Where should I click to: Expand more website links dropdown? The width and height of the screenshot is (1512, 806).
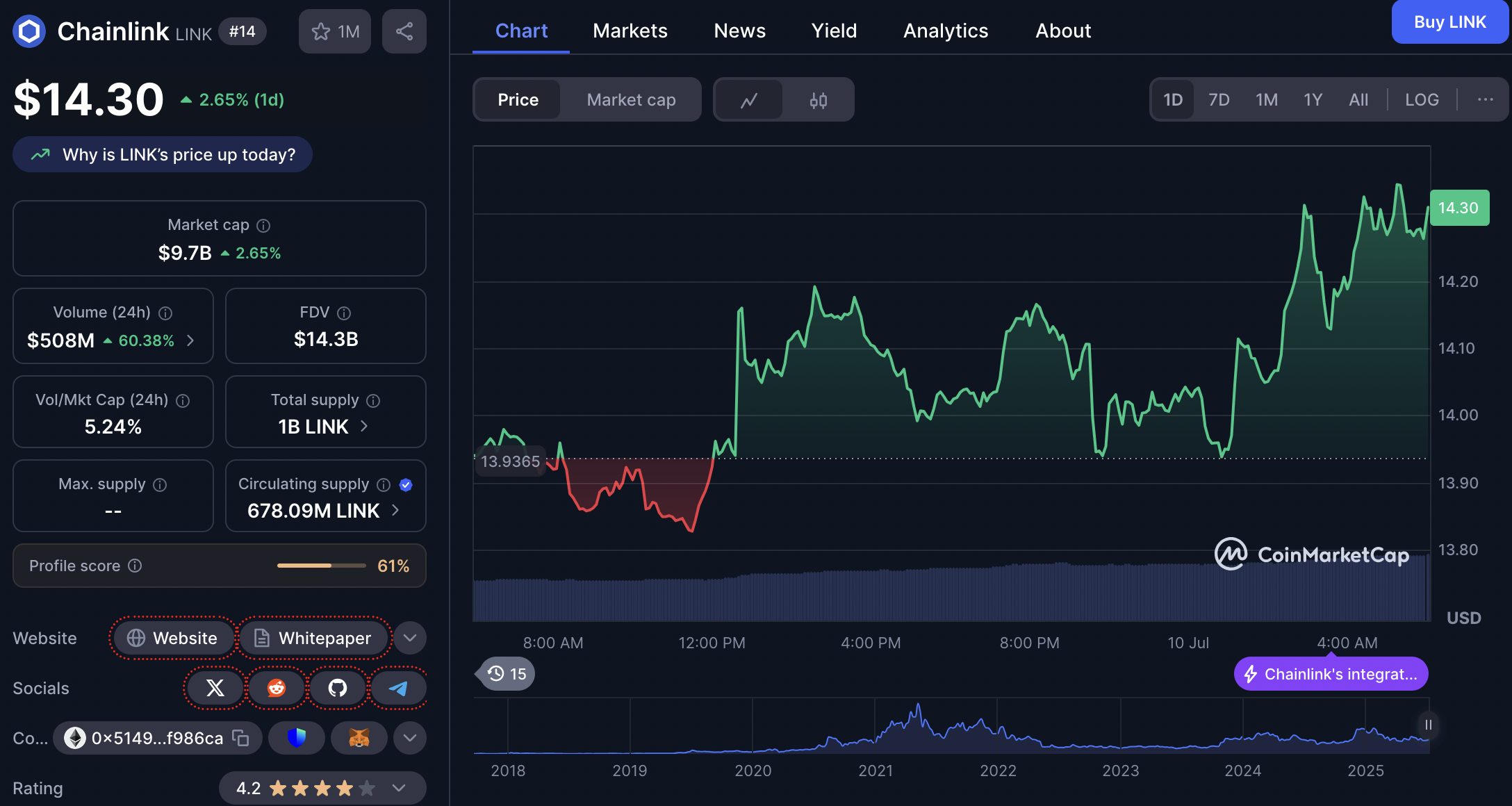coord(410,638)
